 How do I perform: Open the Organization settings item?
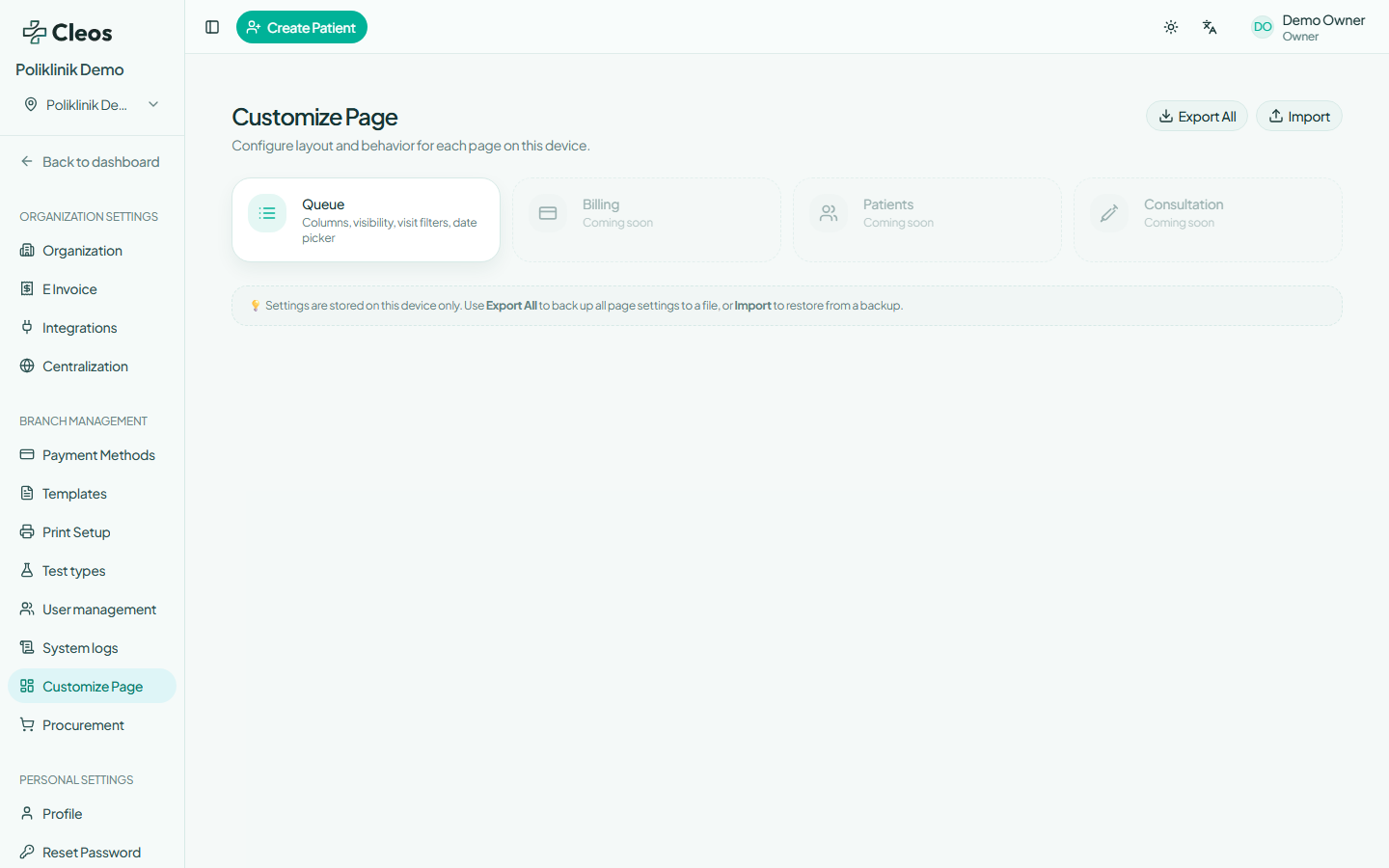[92, 251]
